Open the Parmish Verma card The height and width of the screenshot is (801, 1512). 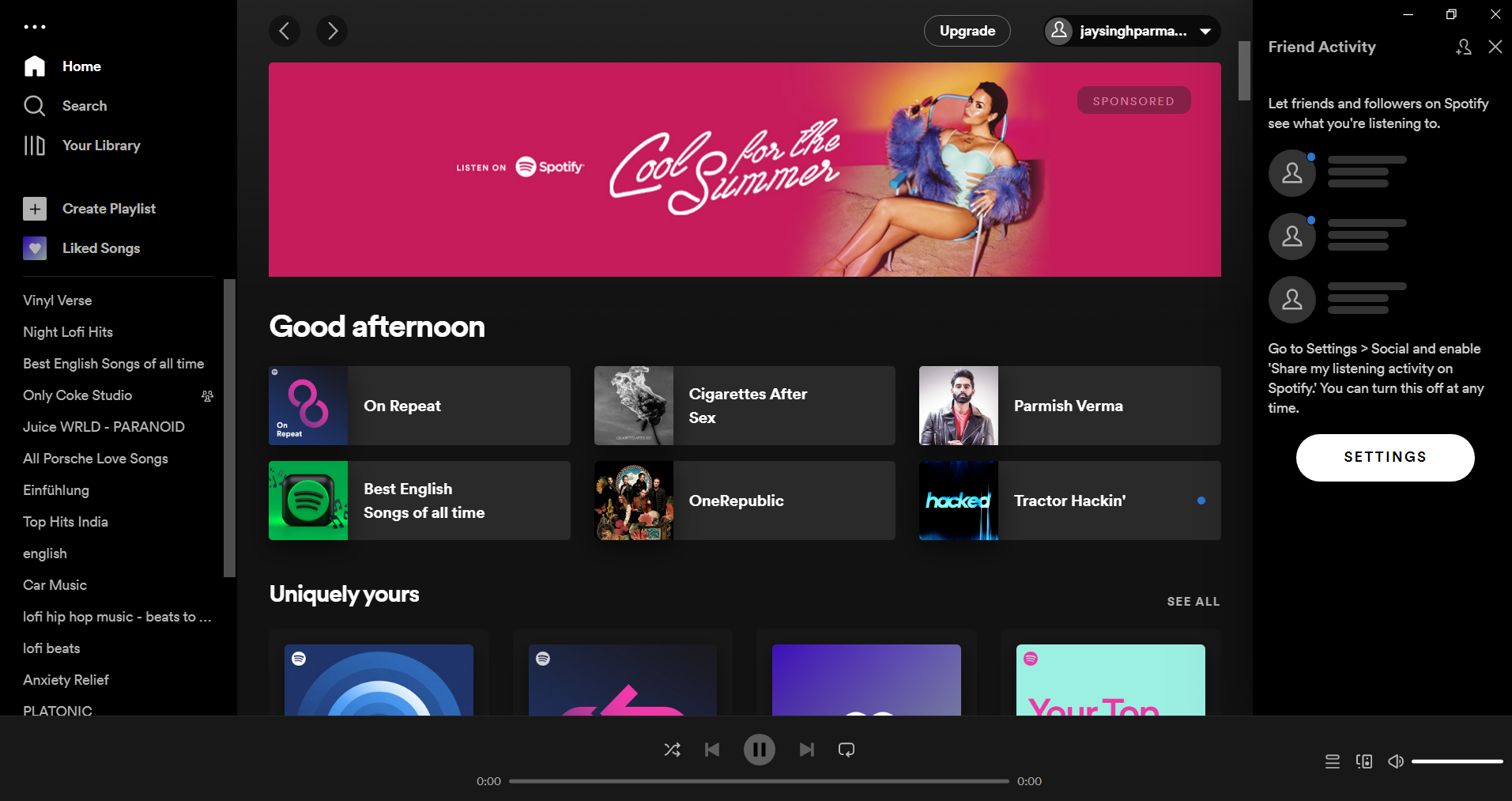pos(1070,406)
